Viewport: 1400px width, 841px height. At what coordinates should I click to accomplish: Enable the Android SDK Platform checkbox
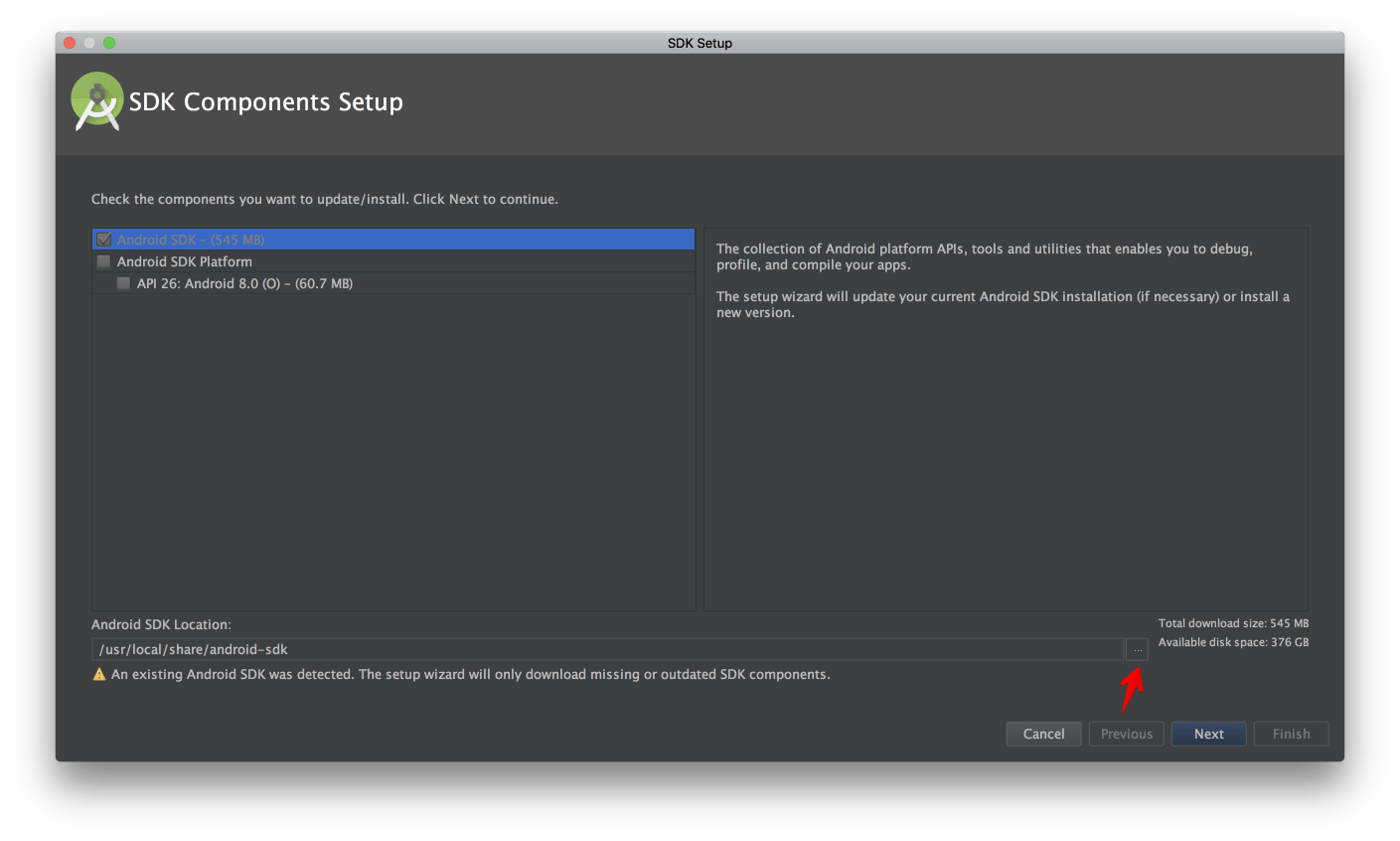point(103,261)
